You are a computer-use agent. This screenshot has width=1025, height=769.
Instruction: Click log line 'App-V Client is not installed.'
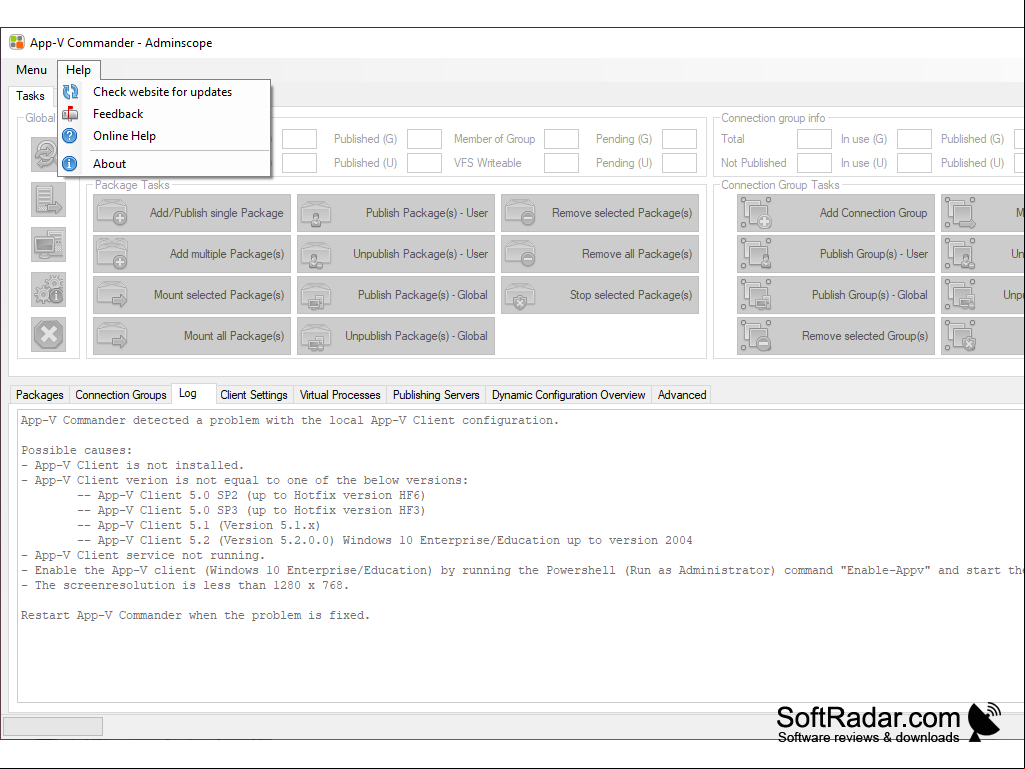pyautogui.click(x=133, y=466)
